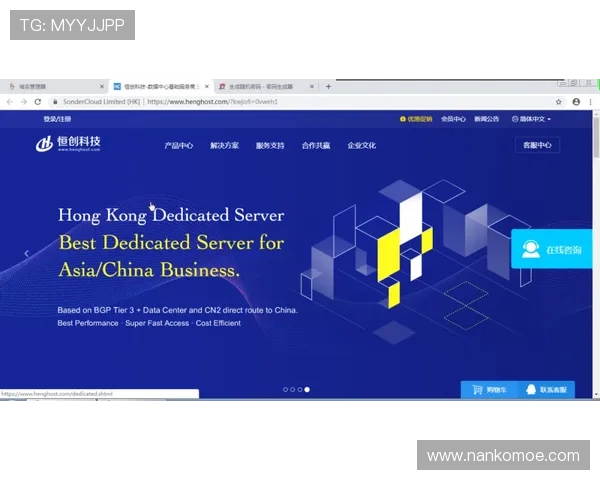
Task: Open the 企业文化 menu
Action: [362, 145]
